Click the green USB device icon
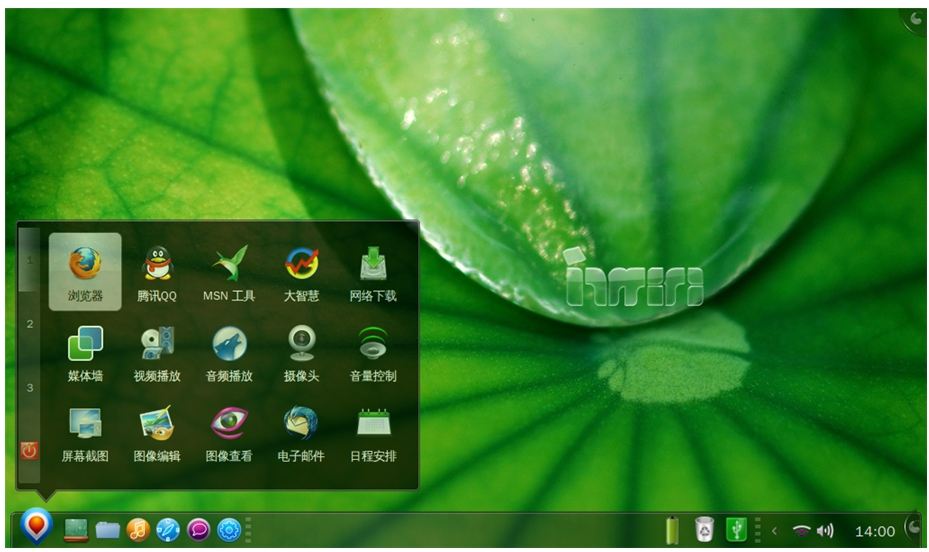Image resolution: width=929 pixels, height=552 pixels. pyautogui.click(x=736, y=529)
